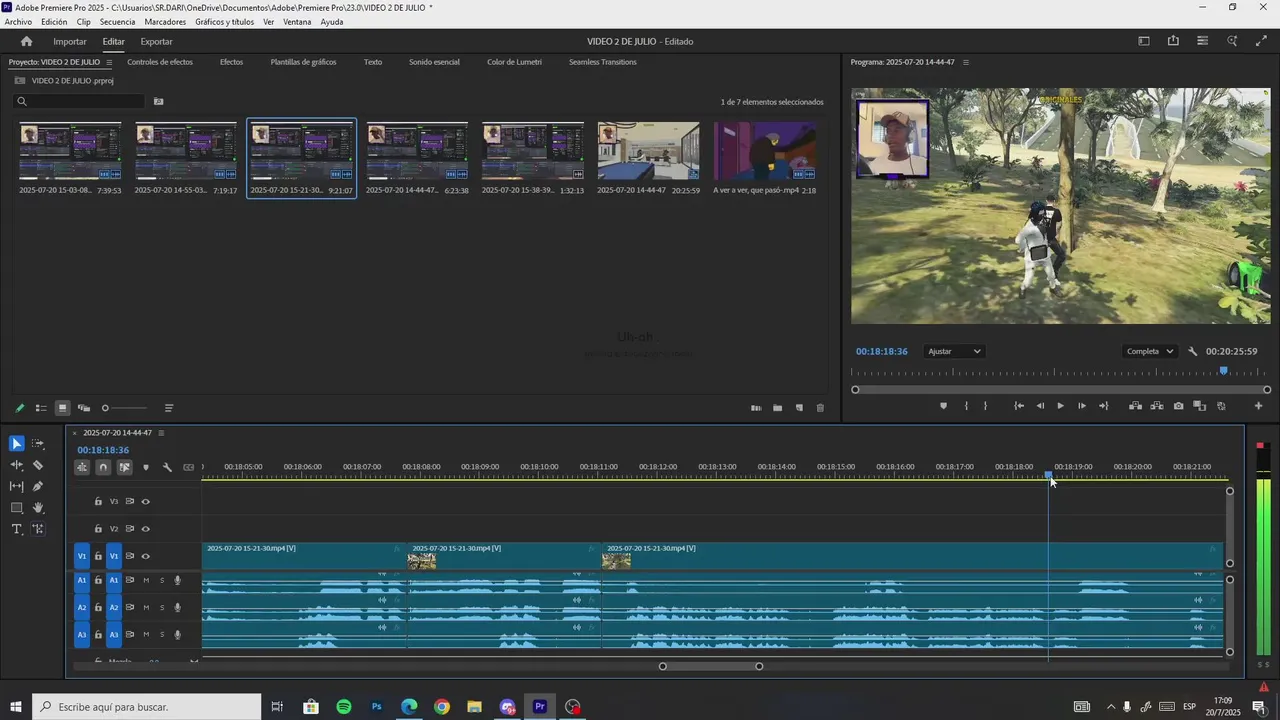Toggle Snap in timeline (magnet)
Screen dimensions: 1280x720
coord(103,467)
